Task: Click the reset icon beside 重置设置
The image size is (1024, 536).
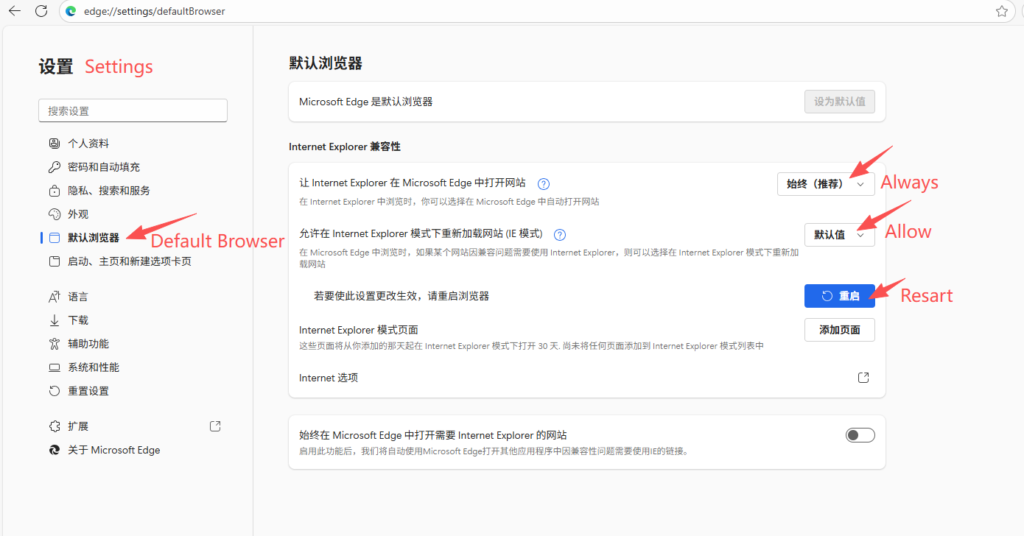Action: (x=54, y=391)
